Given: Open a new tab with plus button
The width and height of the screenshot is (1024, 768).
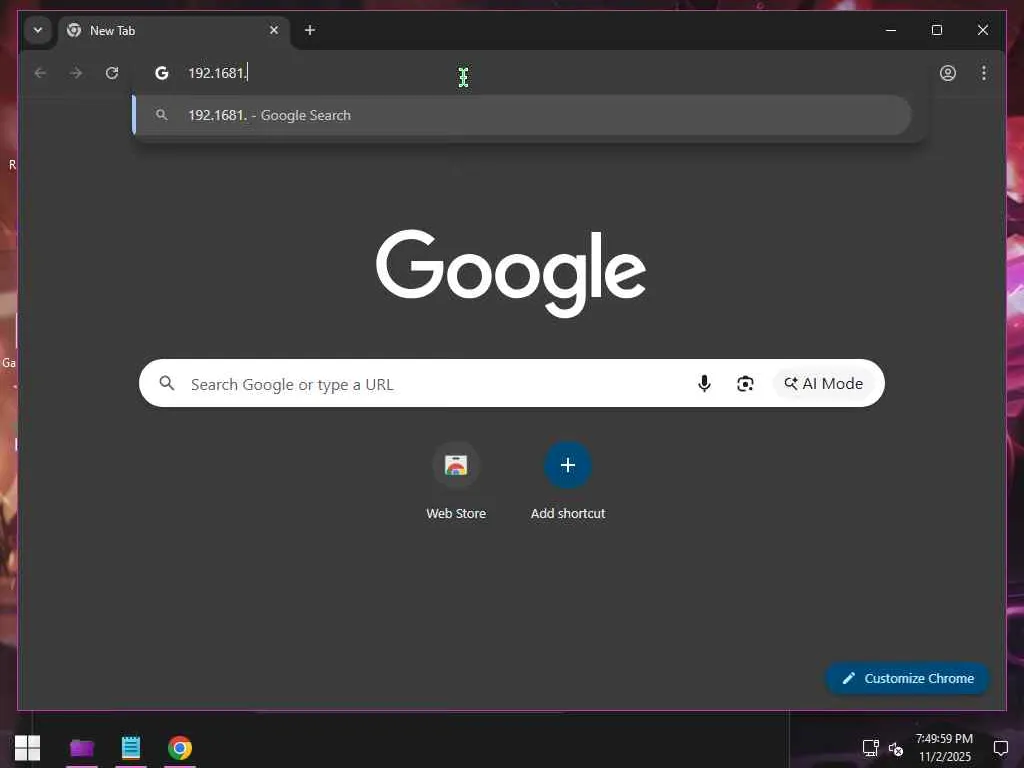Looking at the screenshot, I should coord(310,30).
